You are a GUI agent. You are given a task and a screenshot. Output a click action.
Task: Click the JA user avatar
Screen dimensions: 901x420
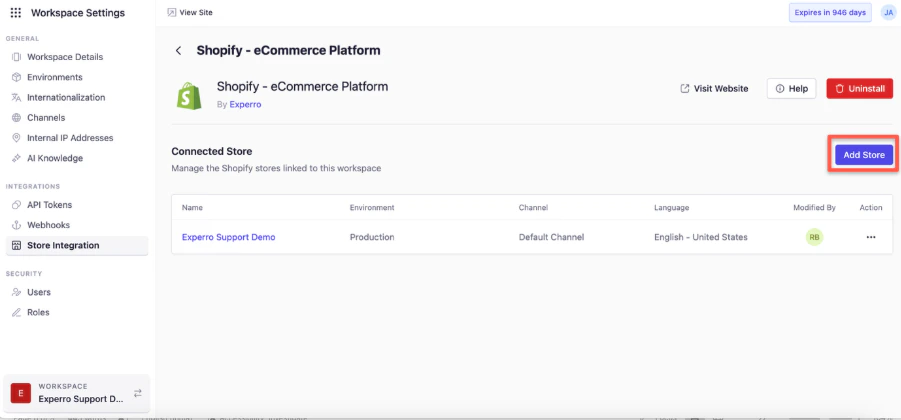[x=888, y=12]
